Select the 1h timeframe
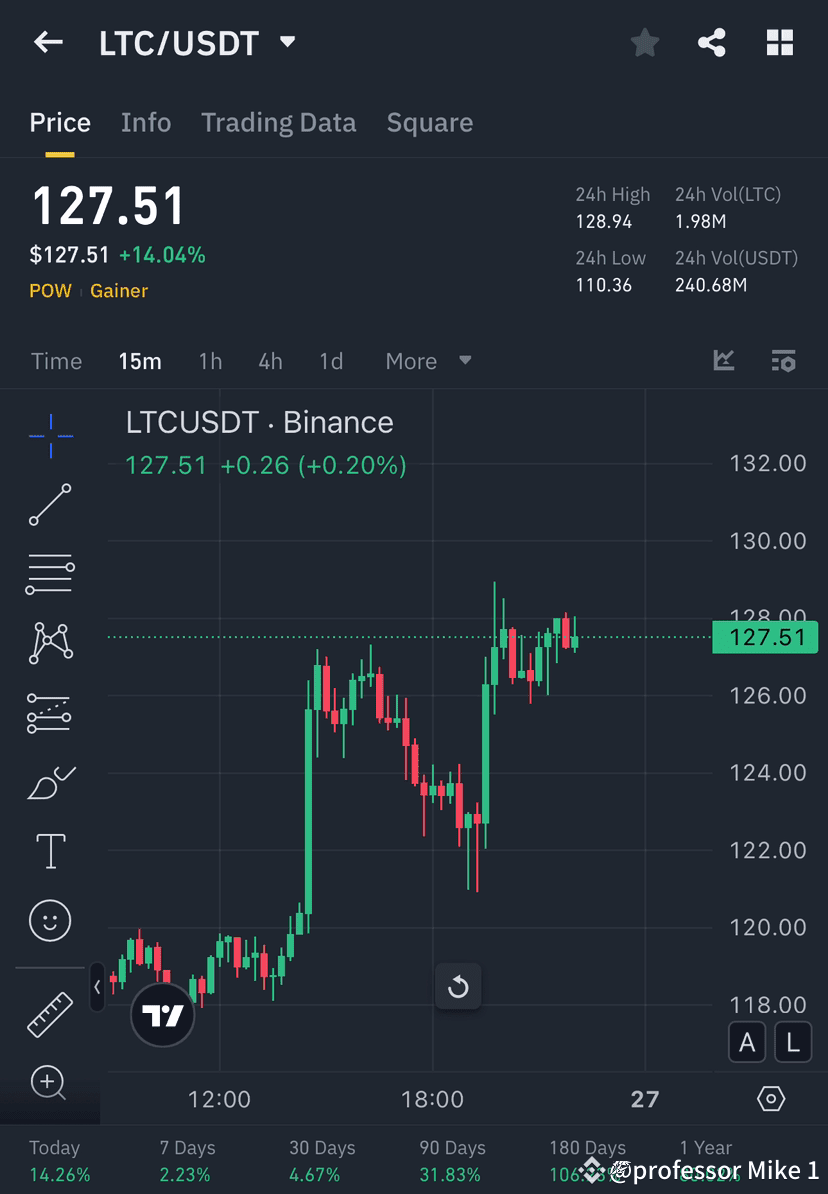 pos(210,361)
